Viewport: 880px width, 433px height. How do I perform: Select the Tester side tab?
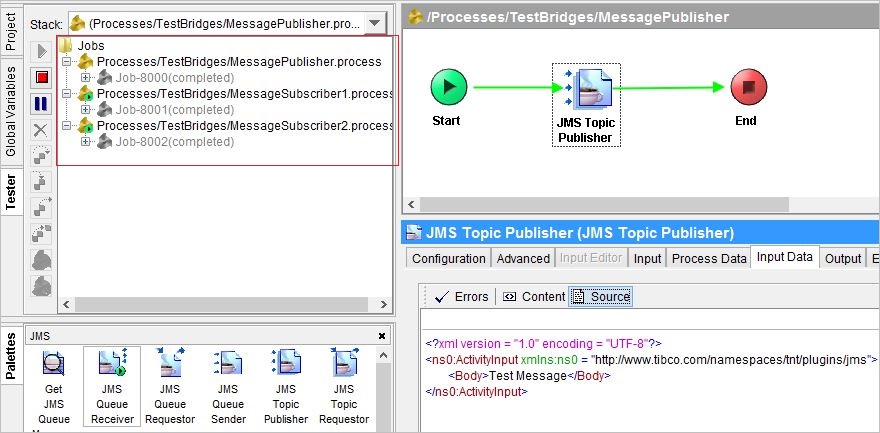tap(11, 191)
